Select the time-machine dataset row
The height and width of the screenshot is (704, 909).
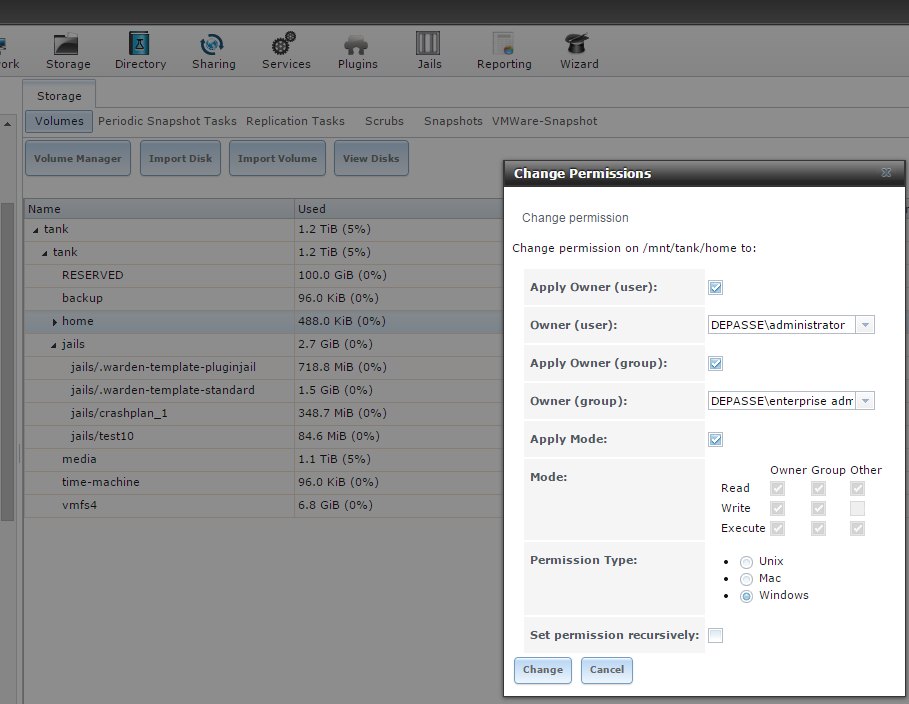point(264,482)
